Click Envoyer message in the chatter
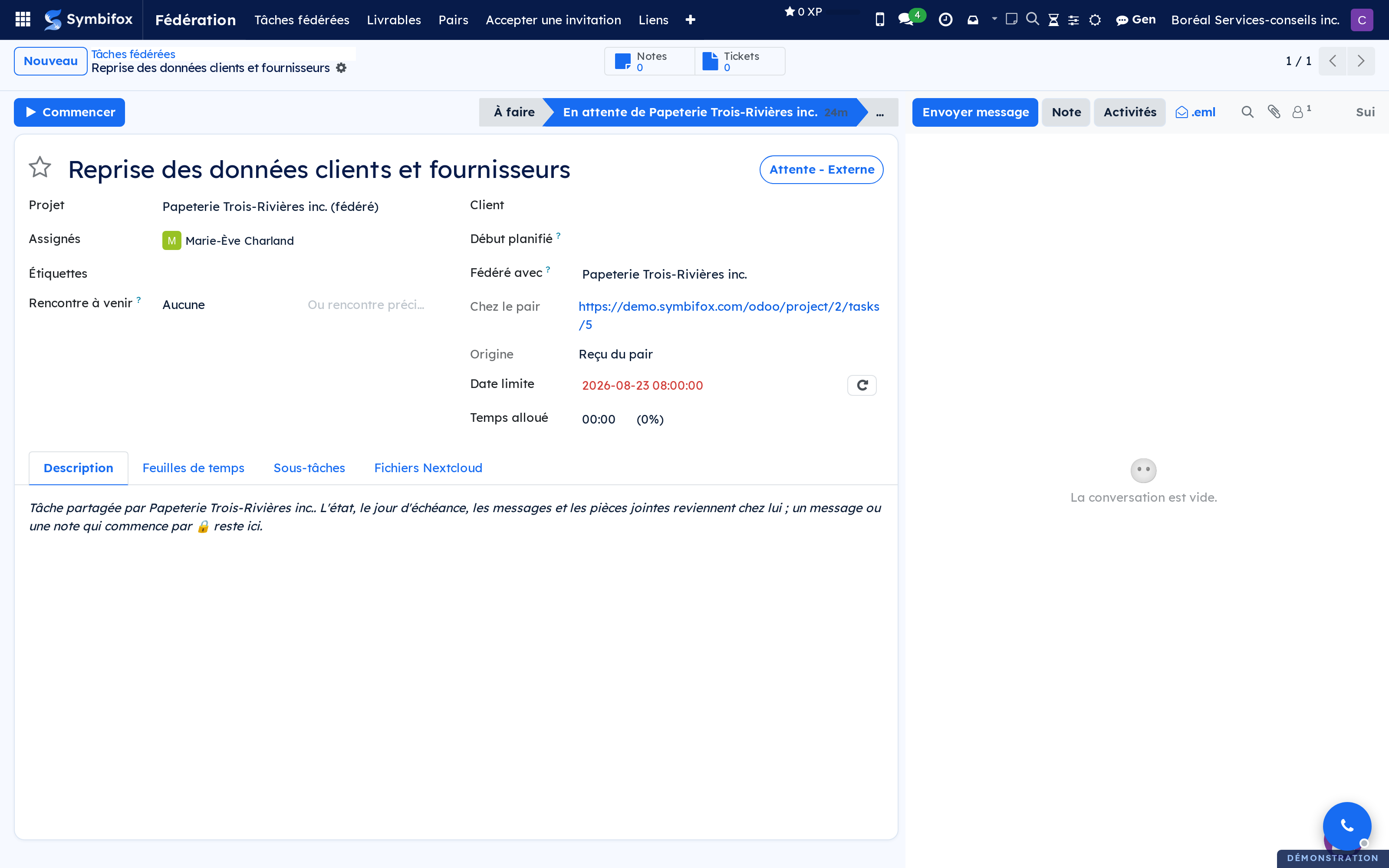The width and height of the screenshot is (1389, 868). click(x=975, y=112)
